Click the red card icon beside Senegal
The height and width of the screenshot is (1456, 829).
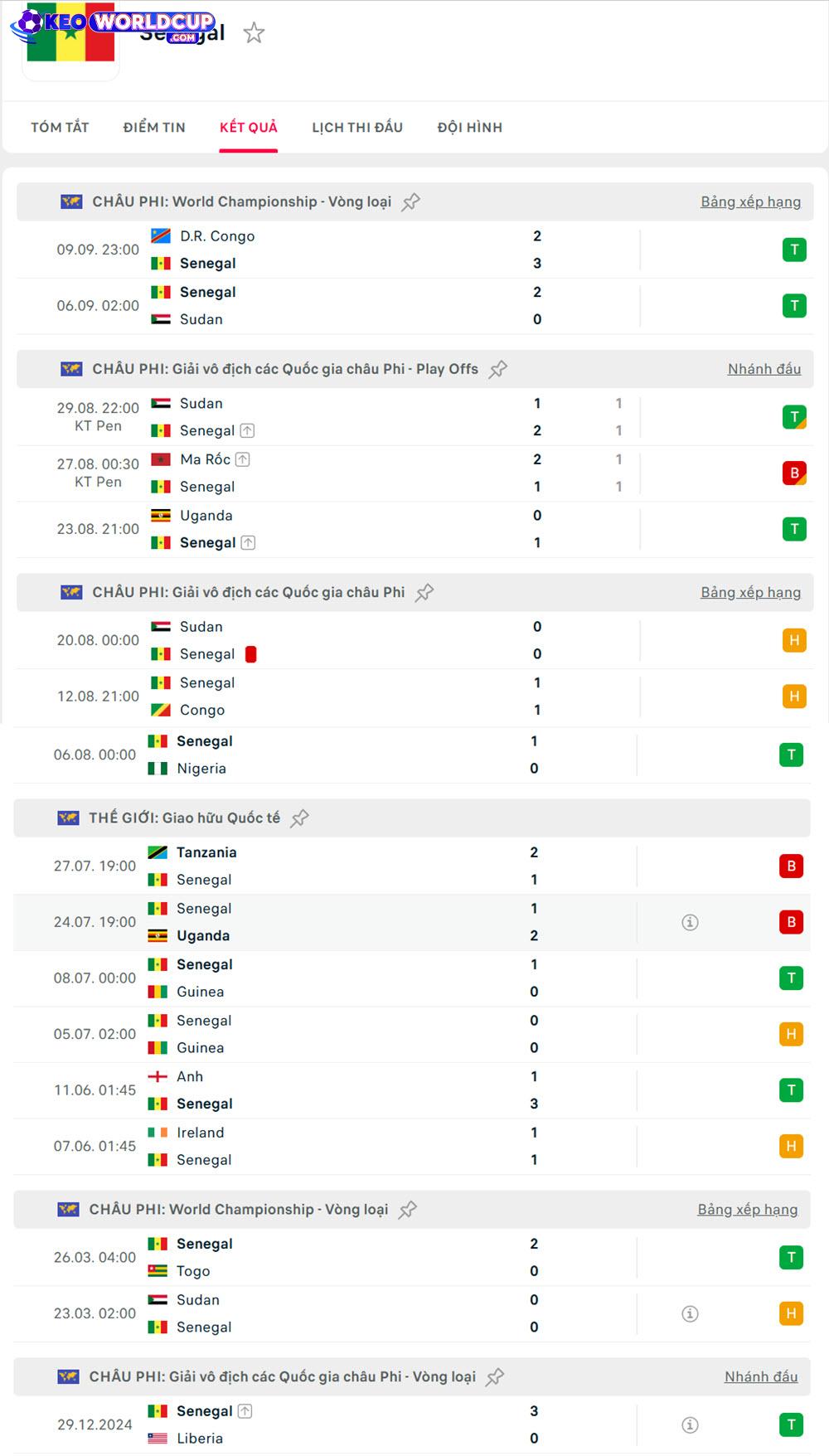click(x=251, y=654)
